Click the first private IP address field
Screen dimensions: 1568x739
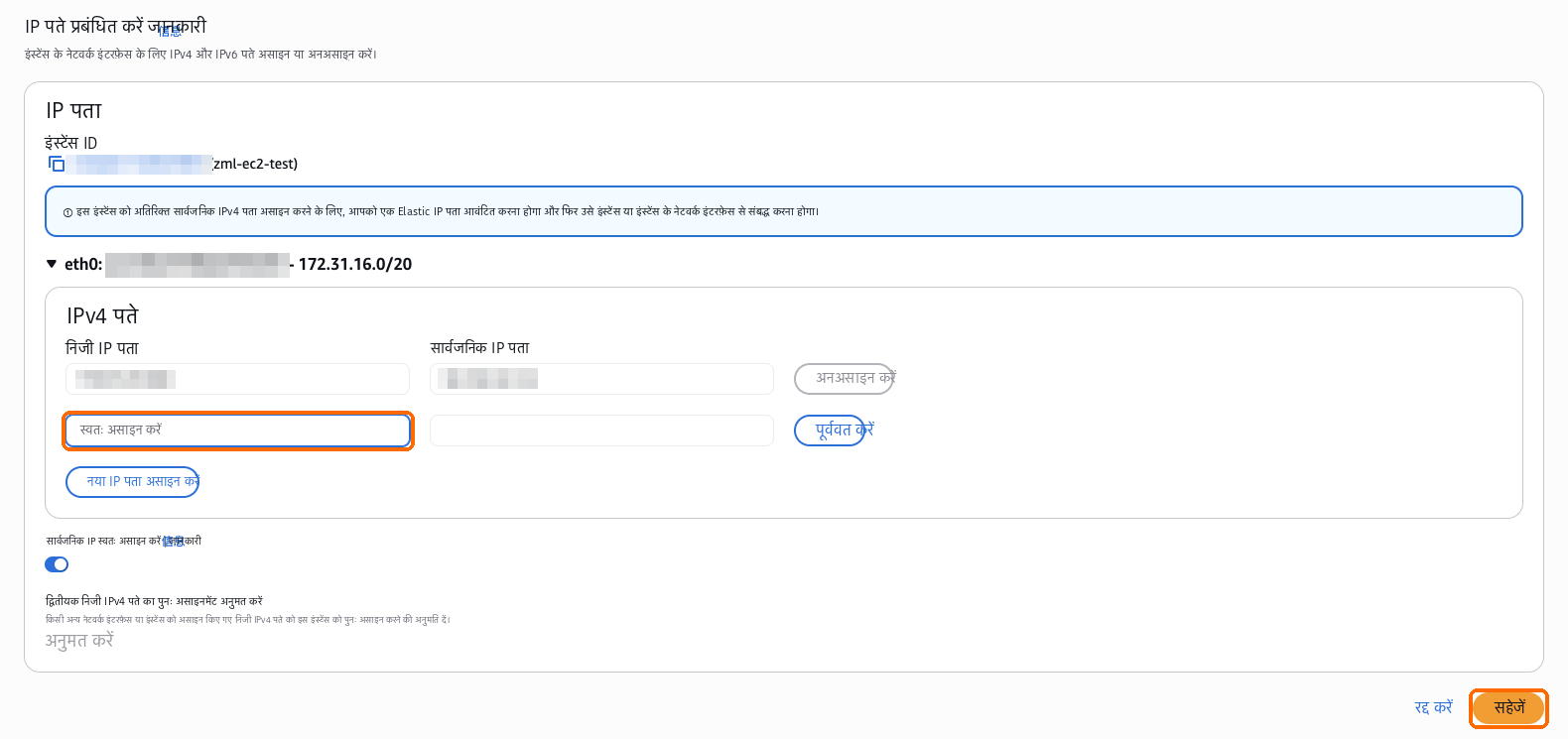click(238, 379)
